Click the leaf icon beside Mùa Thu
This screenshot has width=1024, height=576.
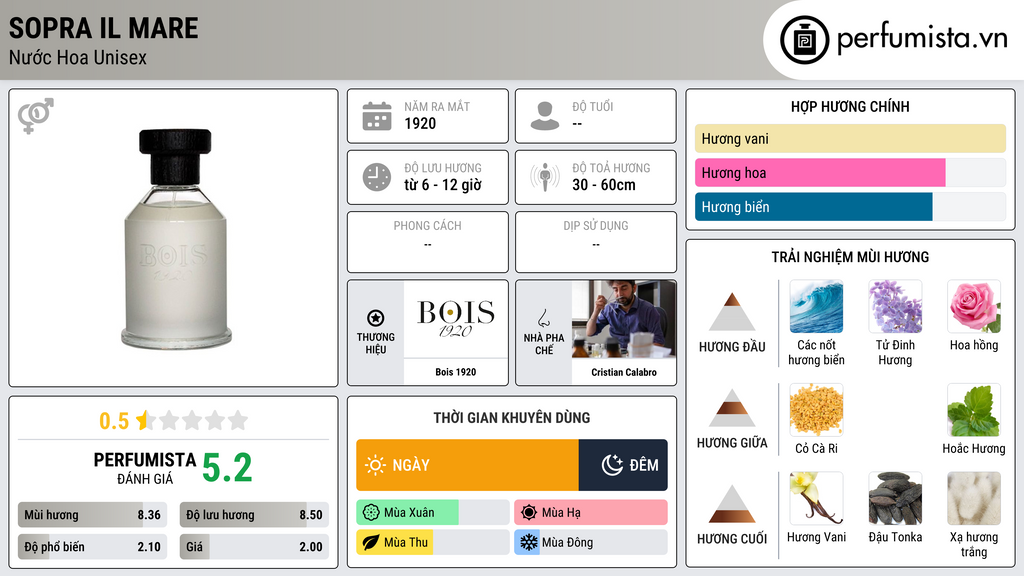[x=371, y=542]
